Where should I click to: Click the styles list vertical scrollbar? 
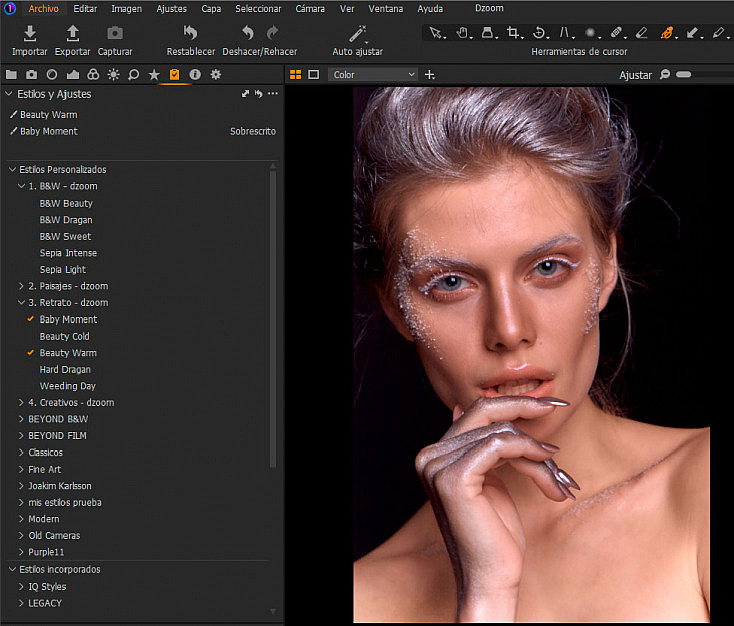point(272,318)
